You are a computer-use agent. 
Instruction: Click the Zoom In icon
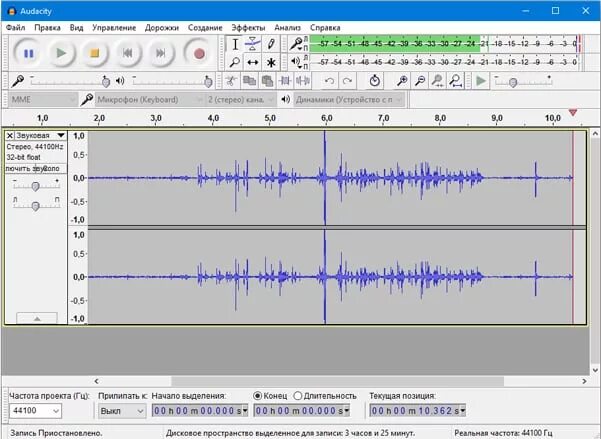tap(402, 81)
